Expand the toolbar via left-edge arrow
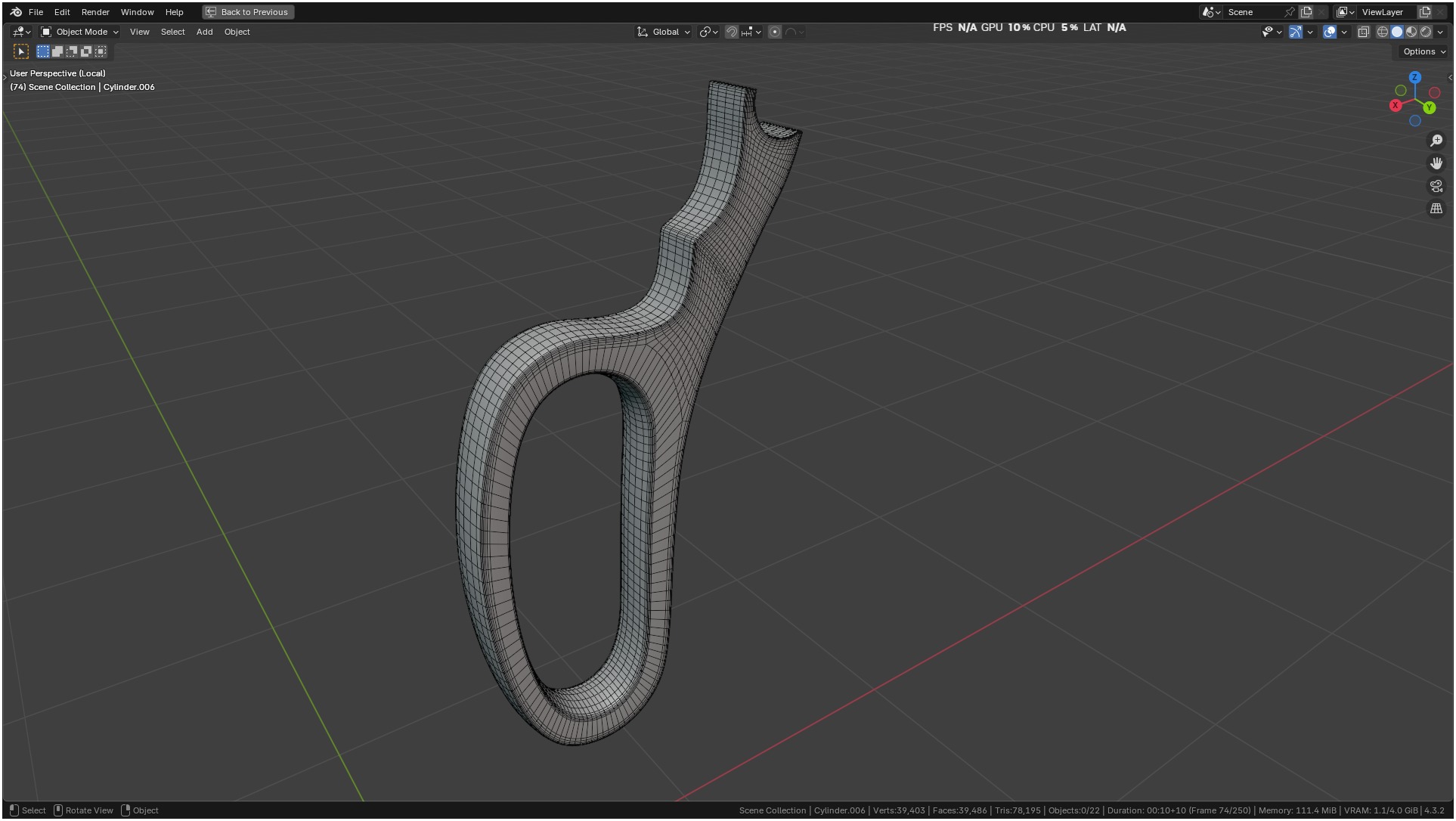The image size is (1456, 821). [5, 77]
